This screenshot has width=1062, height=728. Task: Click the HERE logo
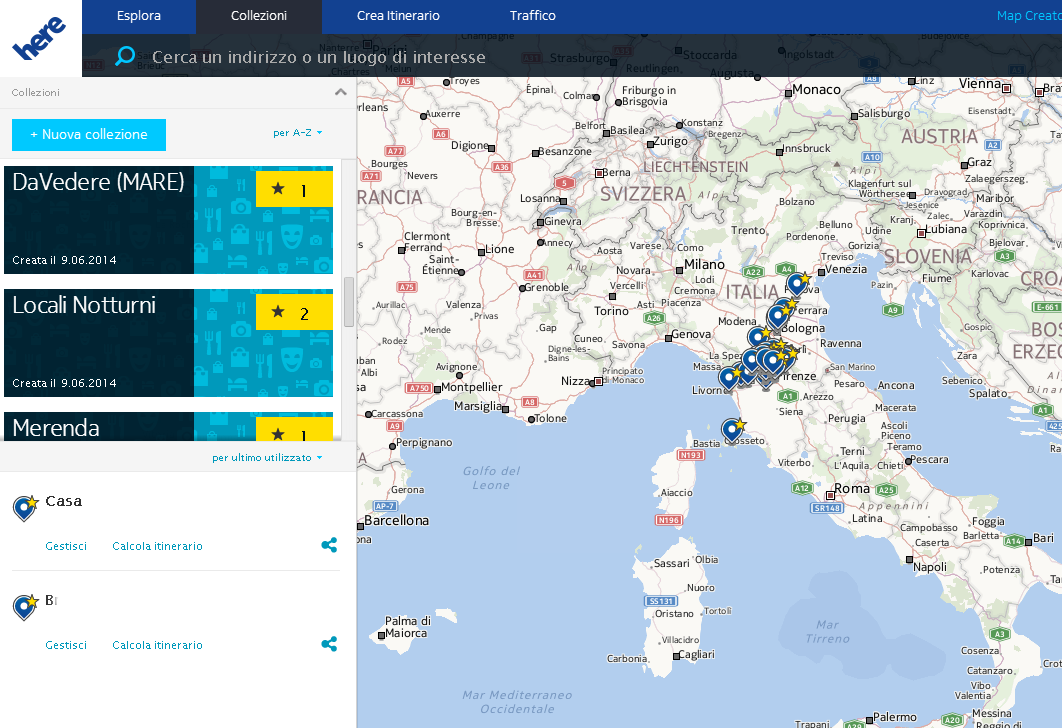[x=39, y=38]
